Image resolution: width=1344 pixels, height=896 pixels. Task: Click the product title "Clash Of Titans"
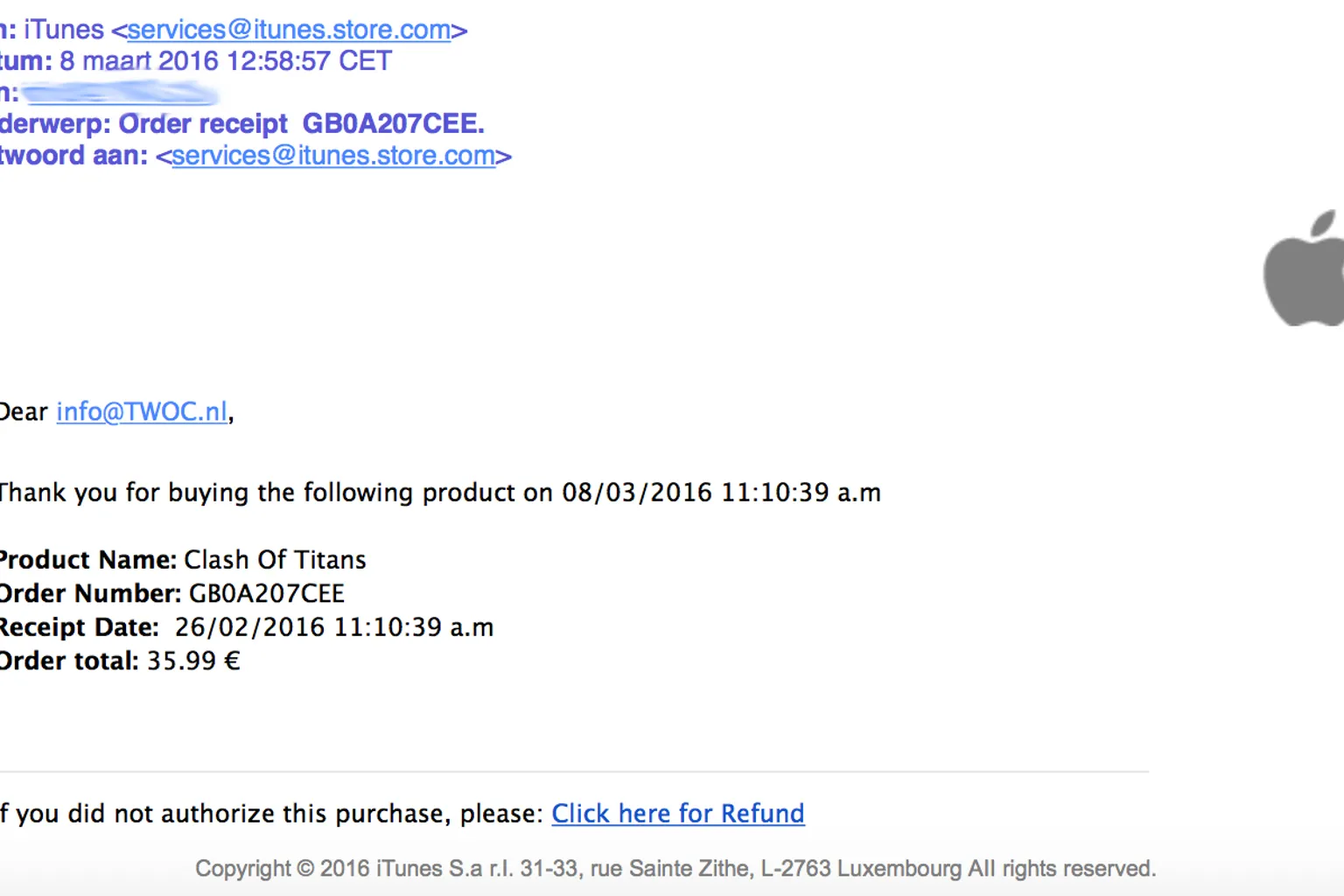click(275, 560)
